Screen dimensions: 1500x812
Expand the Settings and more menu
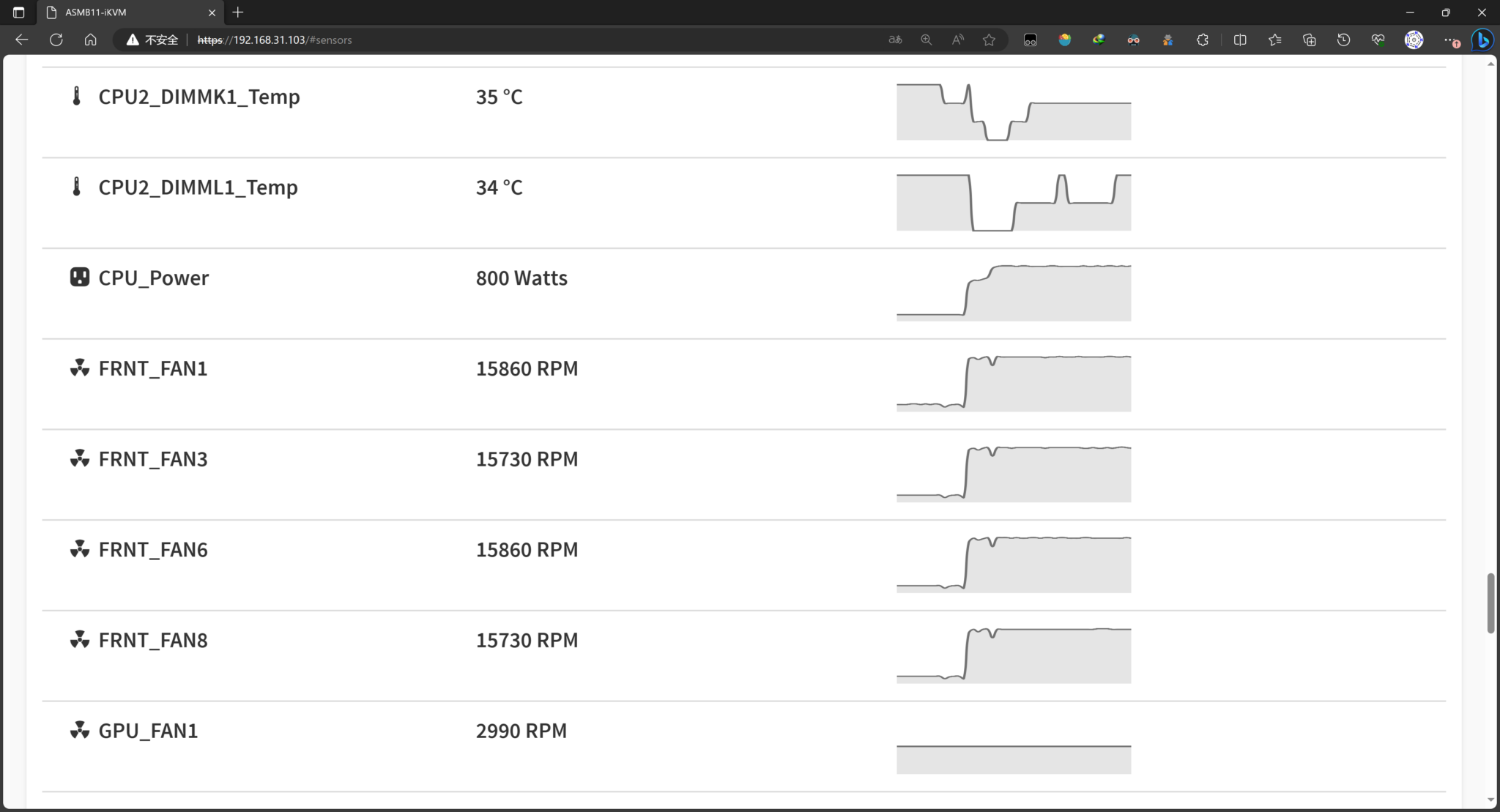pyautogui.click(x=1449, y=40)
